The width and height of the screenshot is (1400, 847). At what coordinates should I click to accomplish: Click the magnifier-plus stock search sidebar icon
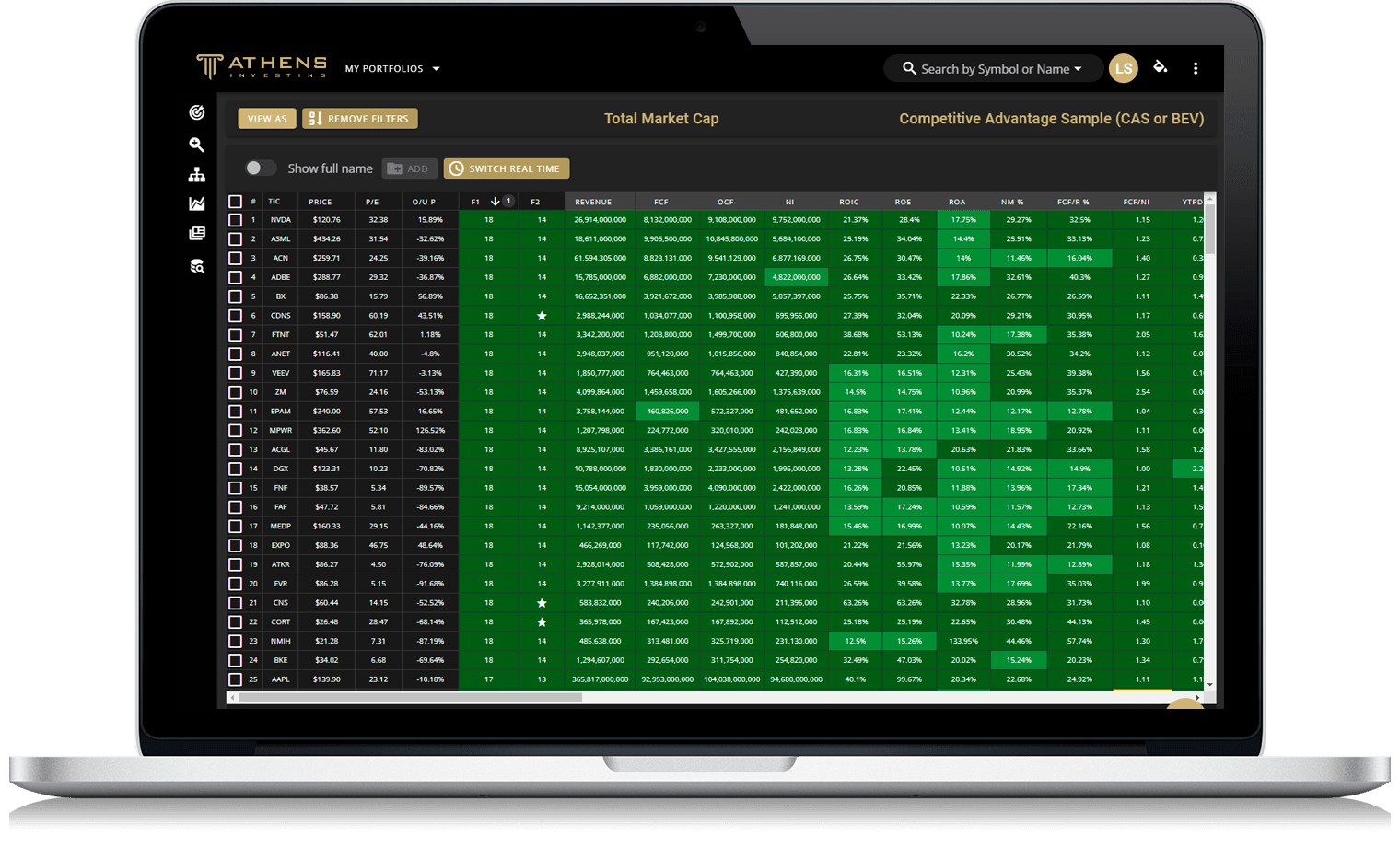(x=196, y=145)
